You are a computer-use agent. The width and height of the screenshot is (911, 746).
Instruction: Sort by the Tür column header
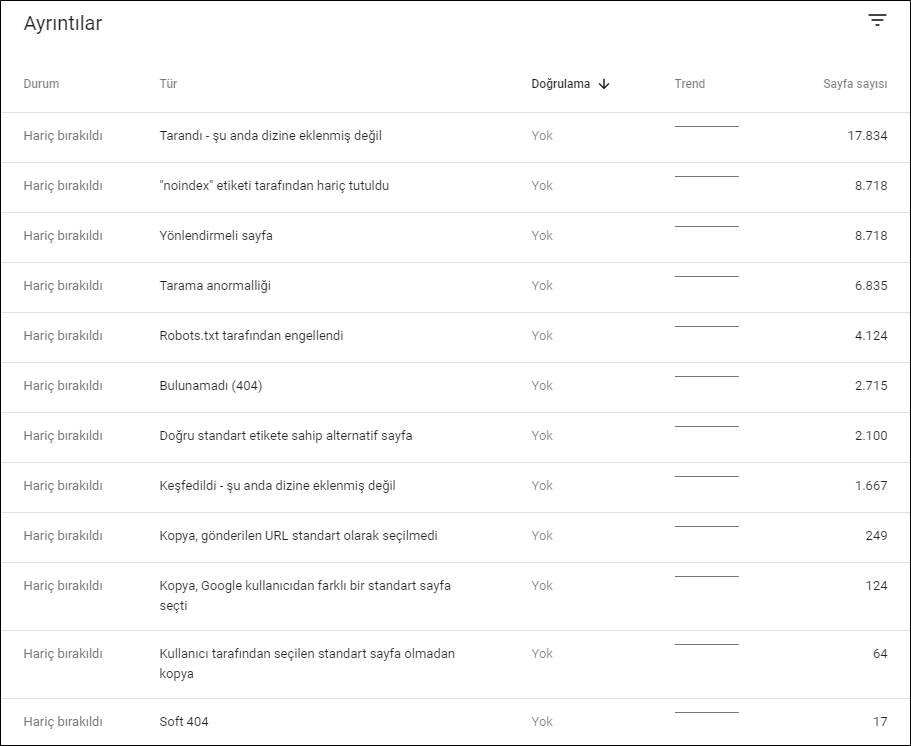point(168,84)
